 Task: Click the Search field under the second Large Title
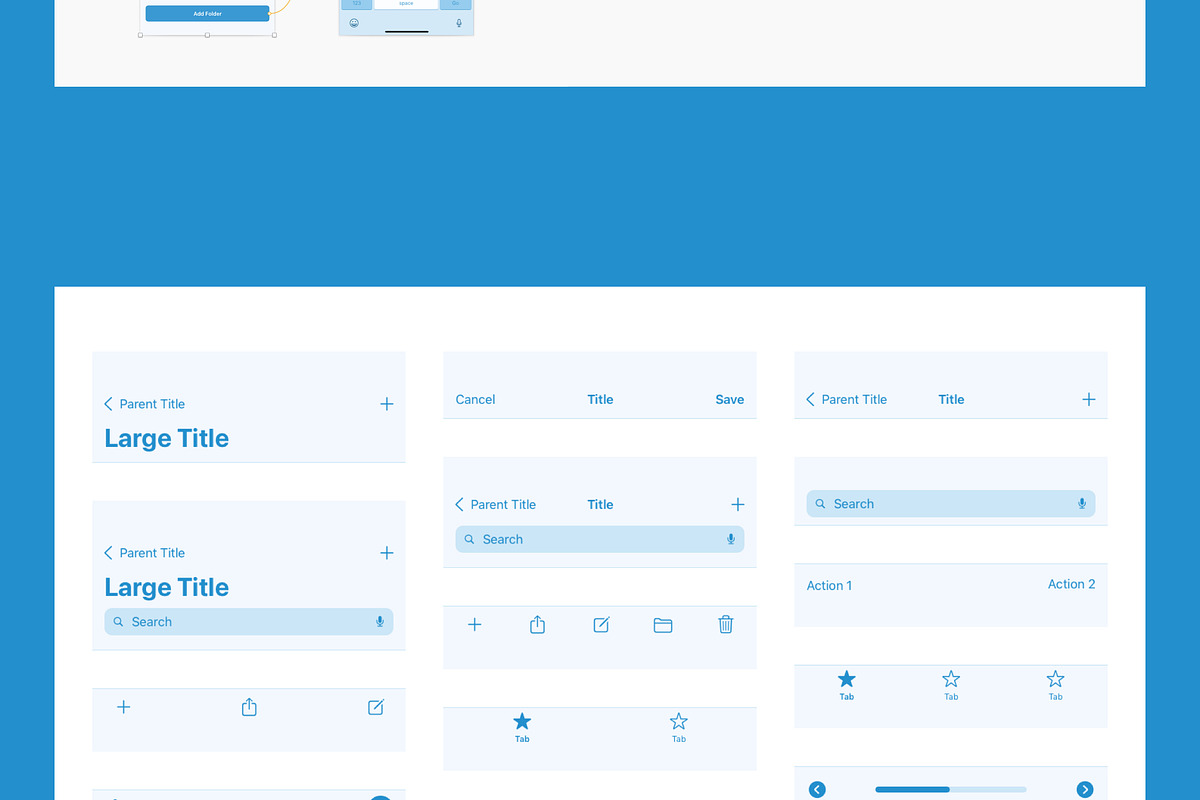click(249, 622)
